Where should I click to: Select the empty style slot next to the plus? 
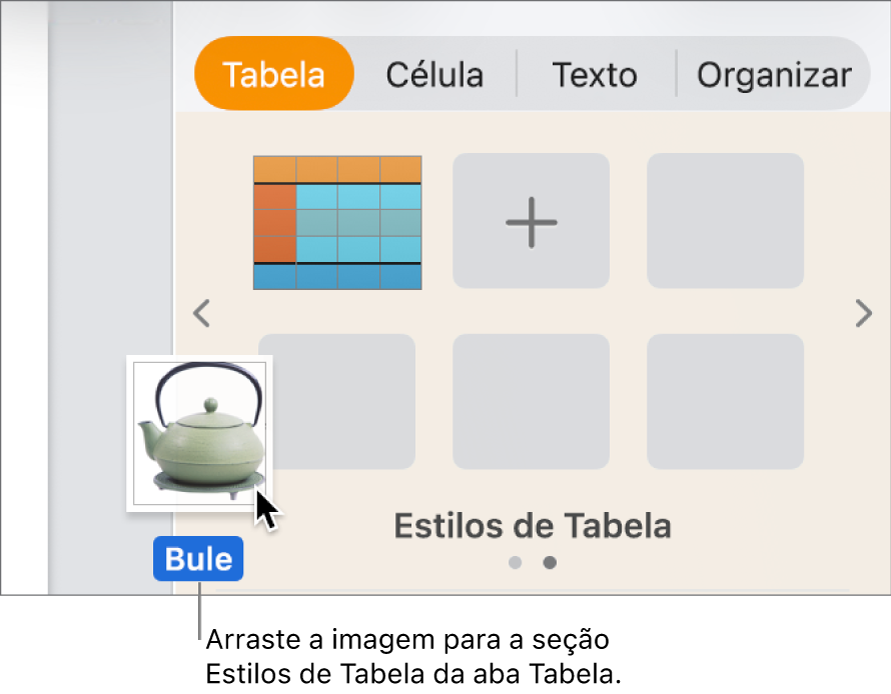point(724,220)
